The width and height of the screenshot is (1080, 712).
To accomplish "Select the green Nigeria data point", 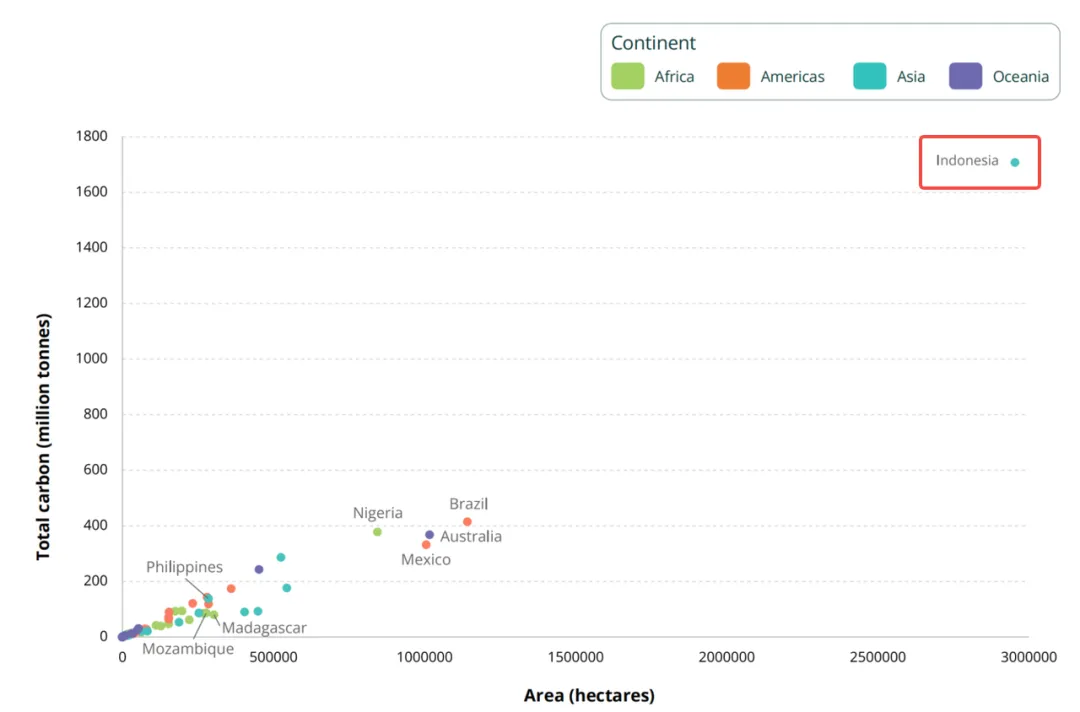I will point(377,532).
